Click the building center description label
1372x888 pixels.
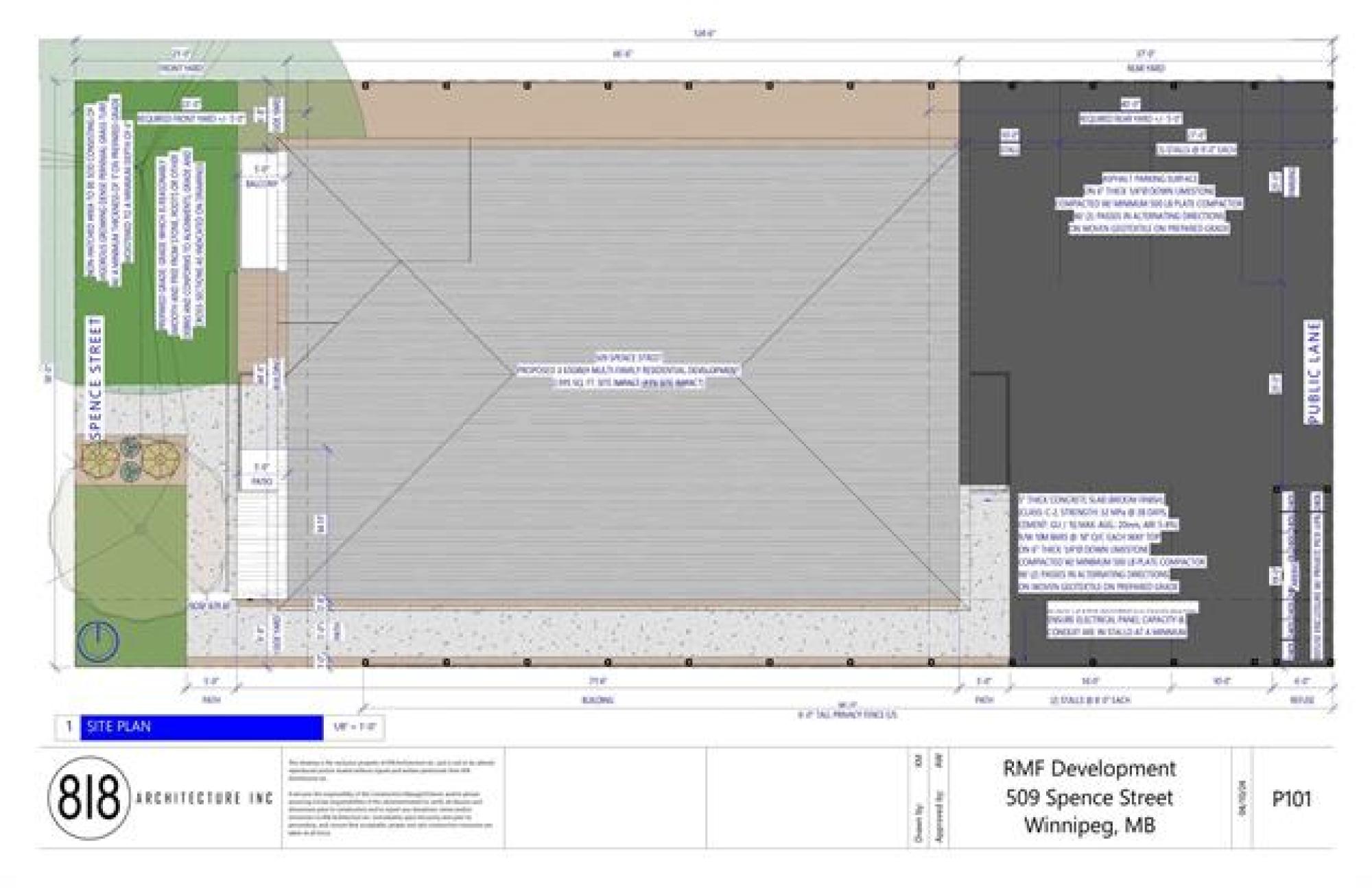click(628, 371)
